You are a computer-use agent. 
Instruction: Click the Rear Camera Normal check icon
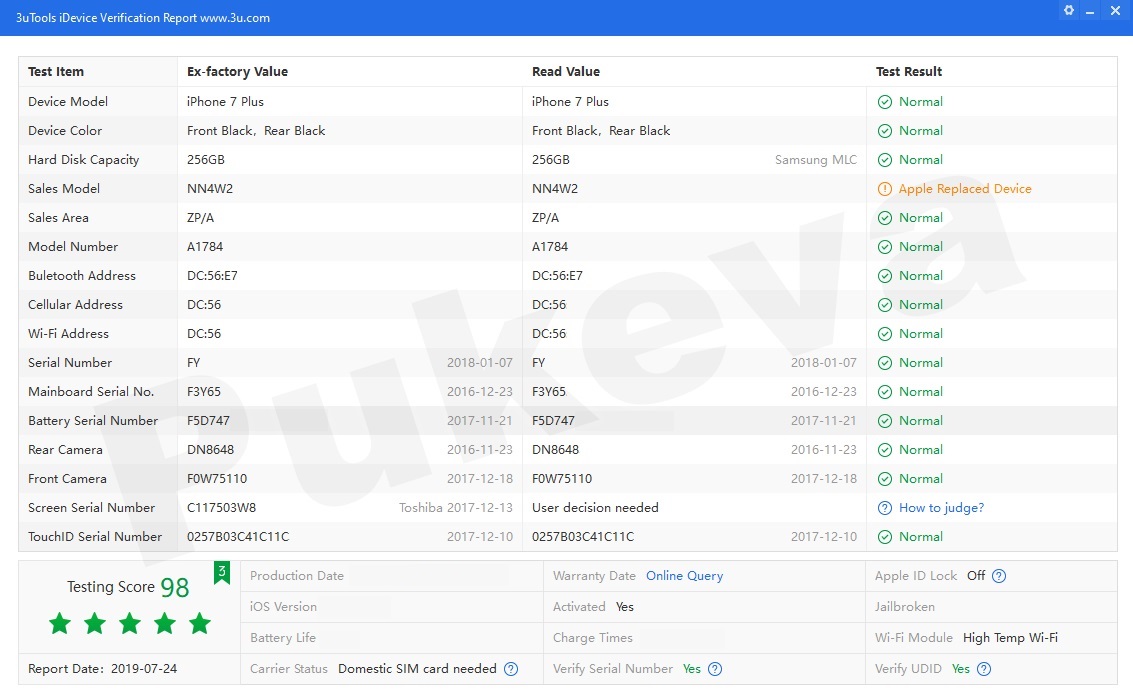884,449
